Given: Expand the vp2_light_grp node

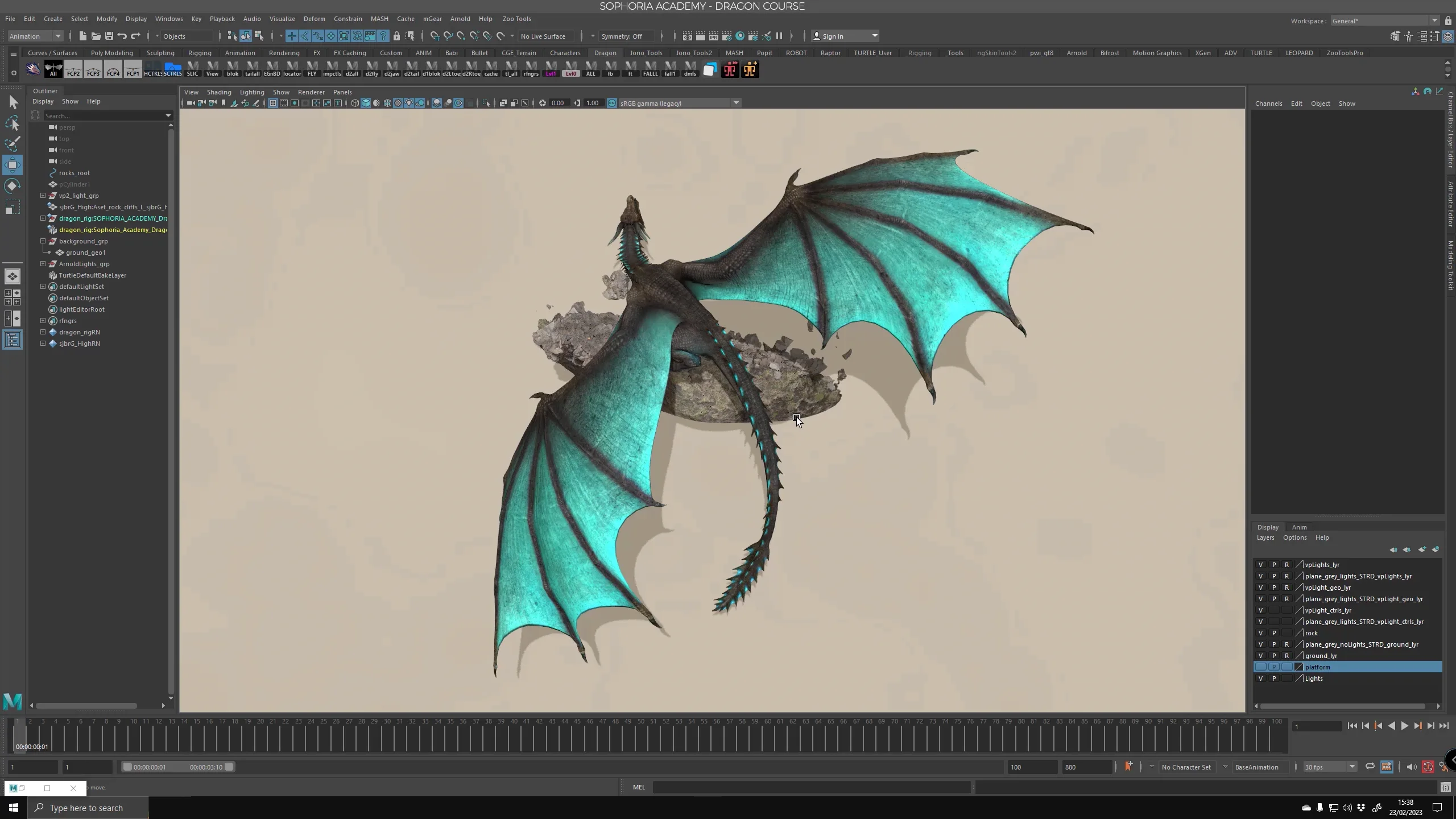Looking at the screenshot, I should (43, 195).
